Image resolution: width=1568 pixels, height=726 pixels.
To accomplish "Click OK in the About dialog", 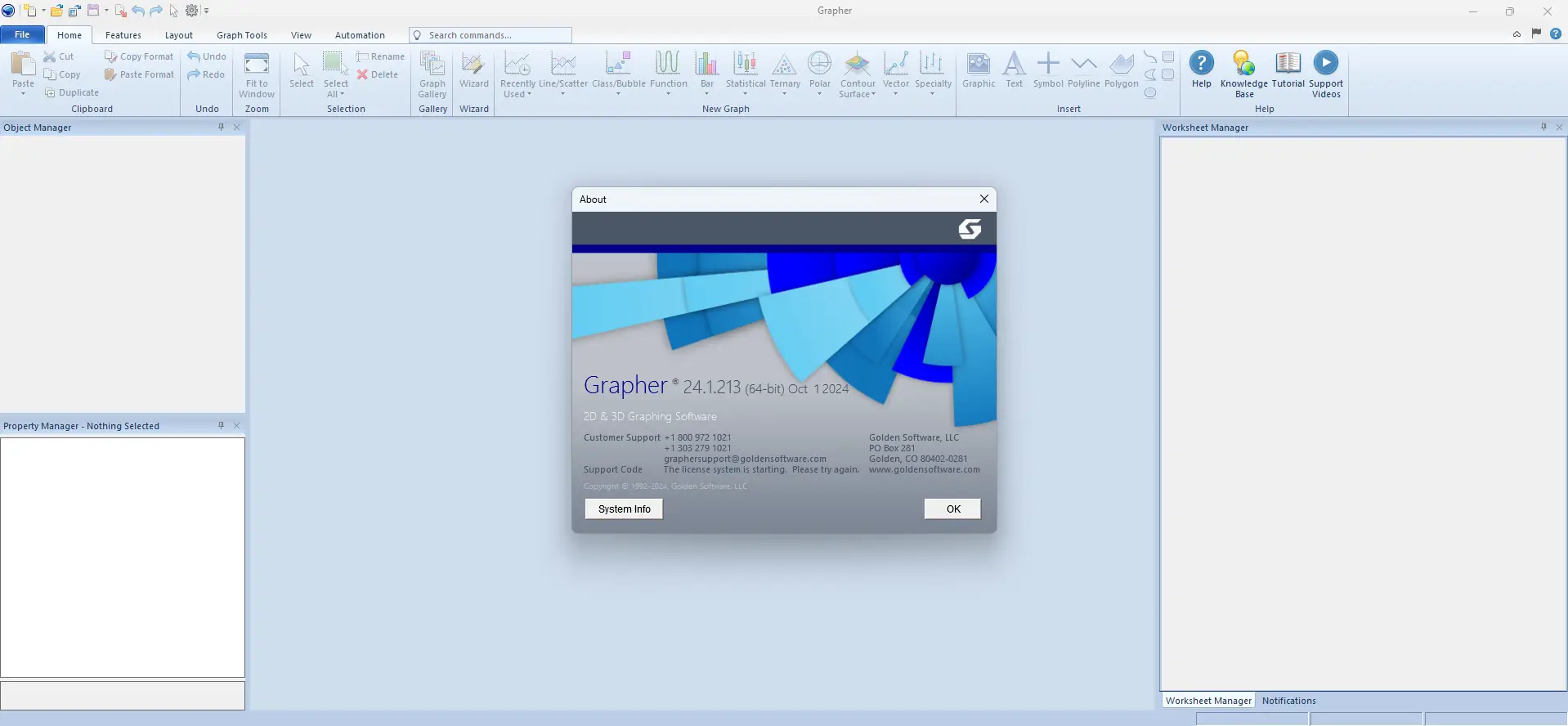I will (x=953, y=509).
